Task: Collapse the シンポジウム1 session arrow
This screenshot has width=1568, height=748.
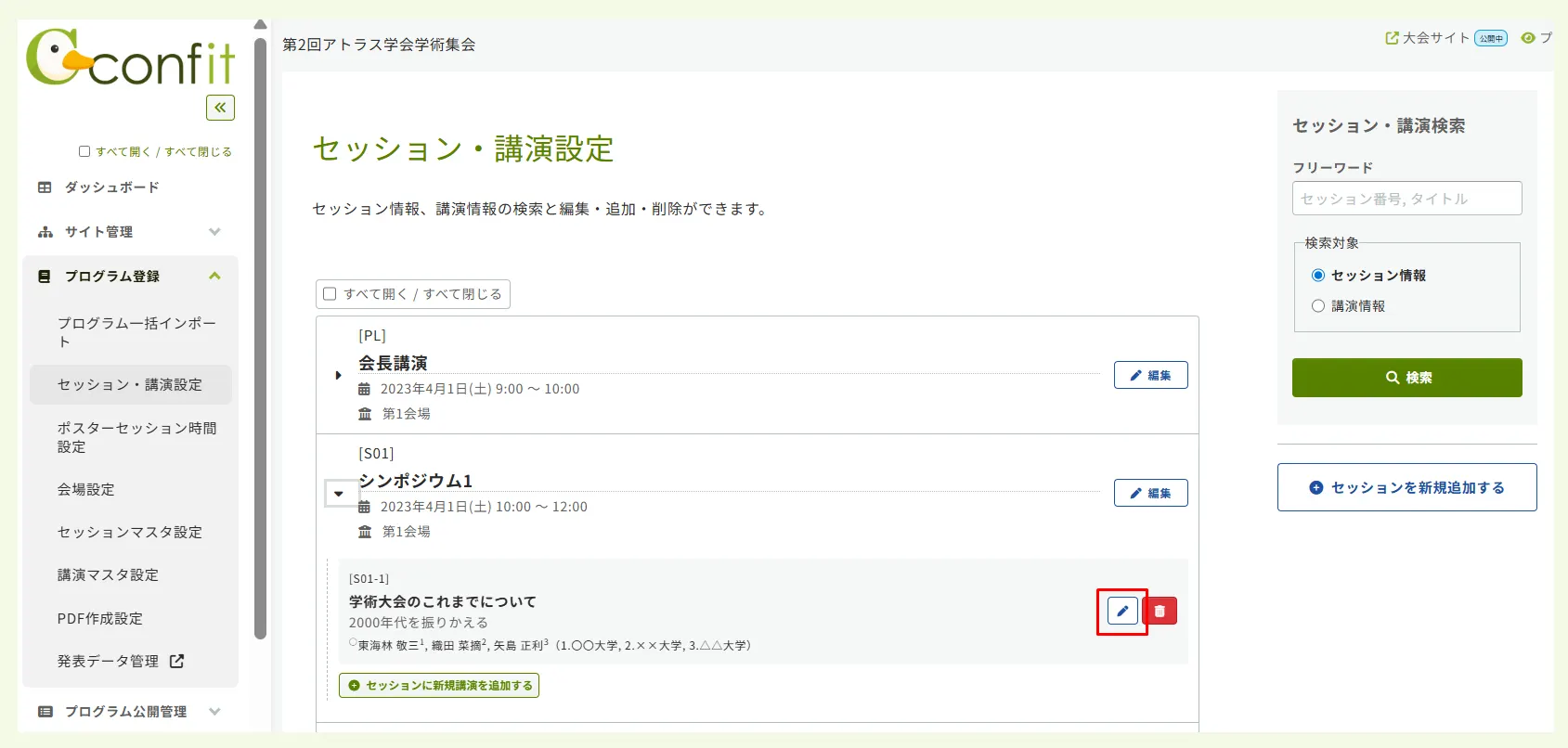Action: [x=339, y=494]
